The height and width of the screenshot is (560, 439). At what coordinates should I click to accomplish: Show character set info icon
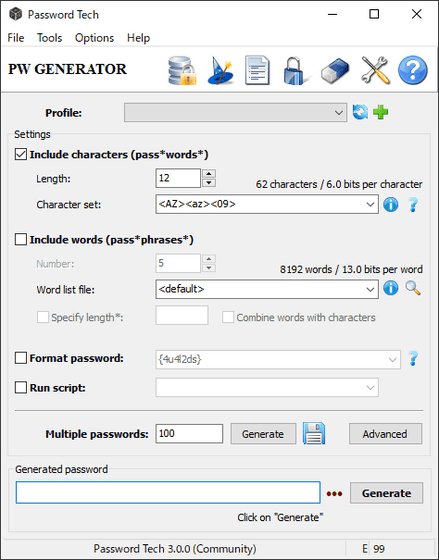390,205
